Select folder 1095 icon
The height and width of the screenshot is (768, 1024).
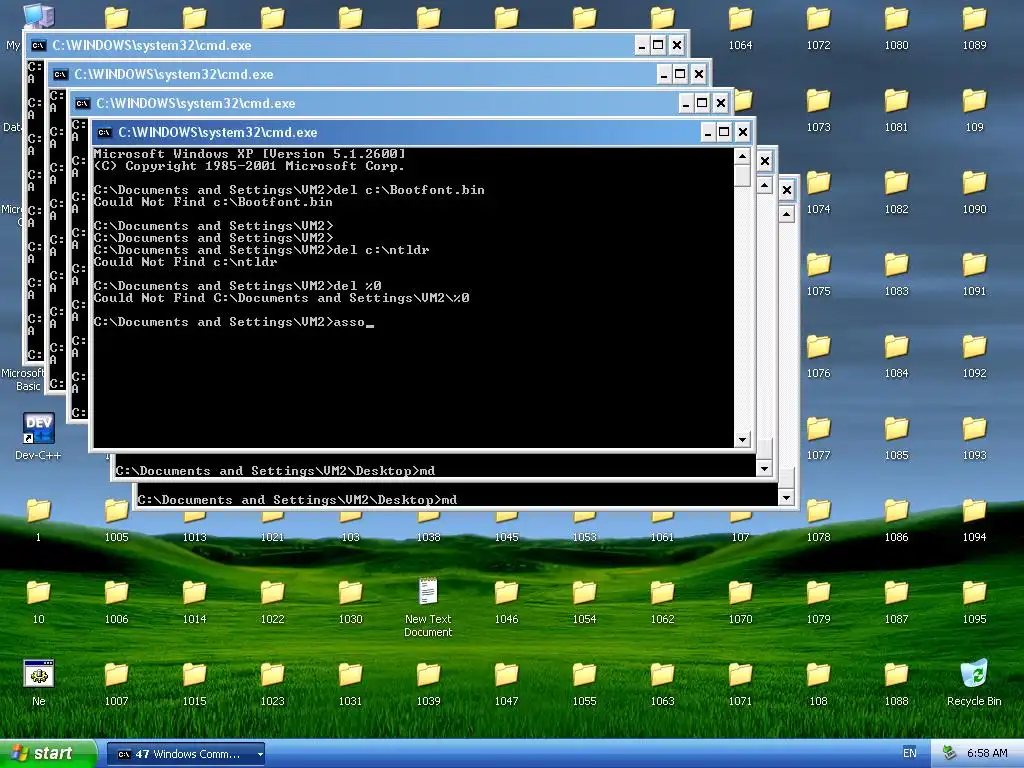pyautogui.click(x=974, y=592)
